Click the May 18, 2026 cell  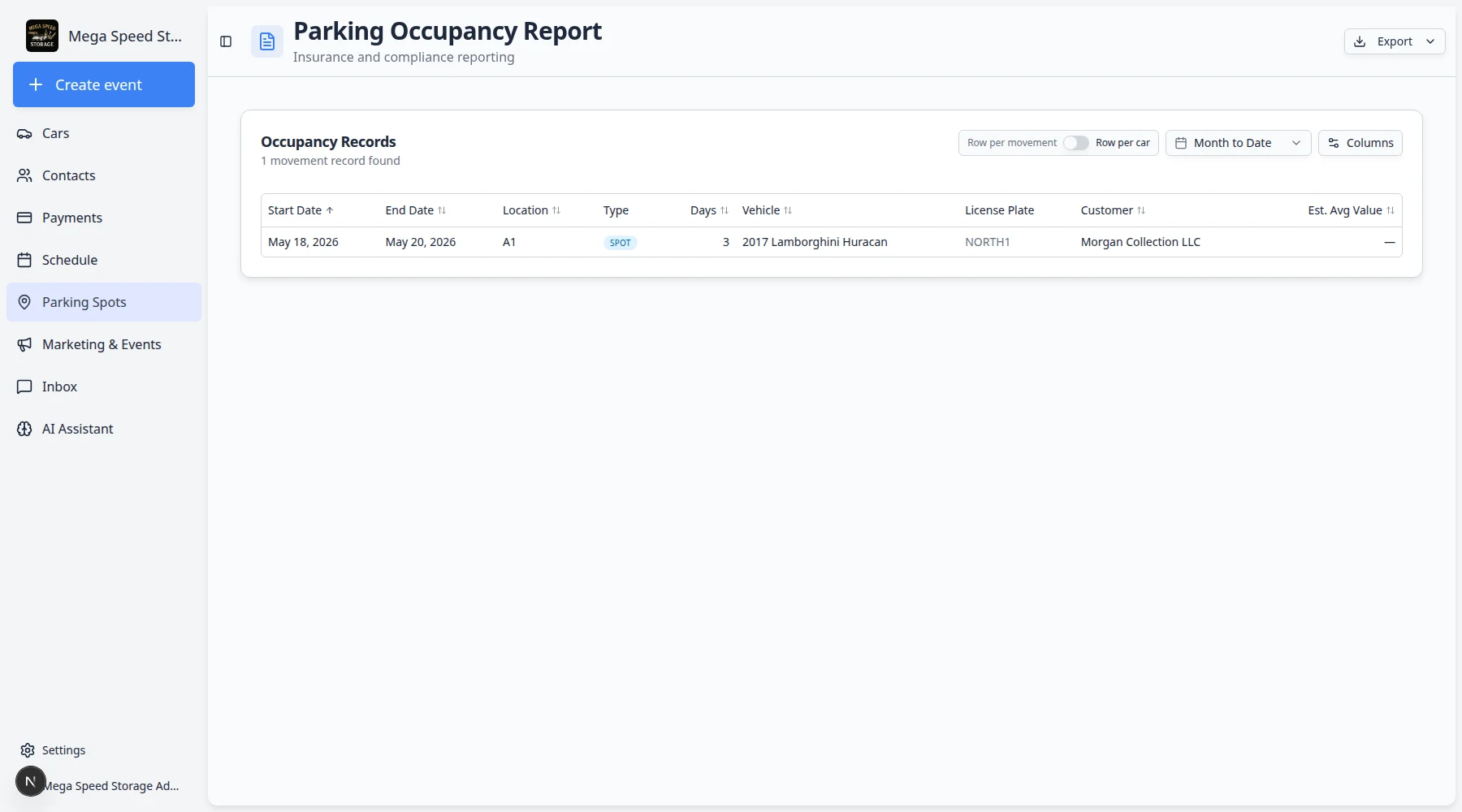tap(303, 242)
